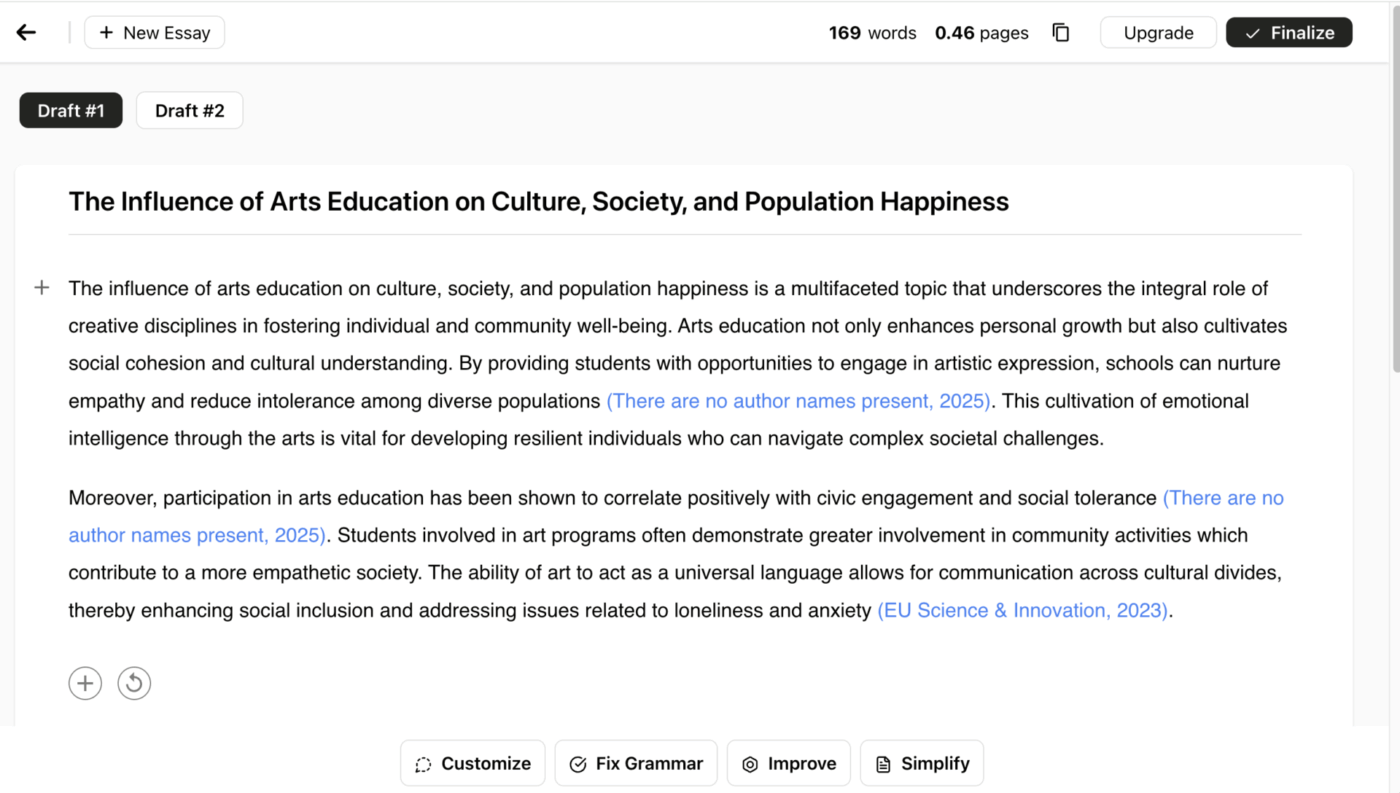
Task: Open the second paragraph's 'There are no' citation
Action: coord(1223,498)
